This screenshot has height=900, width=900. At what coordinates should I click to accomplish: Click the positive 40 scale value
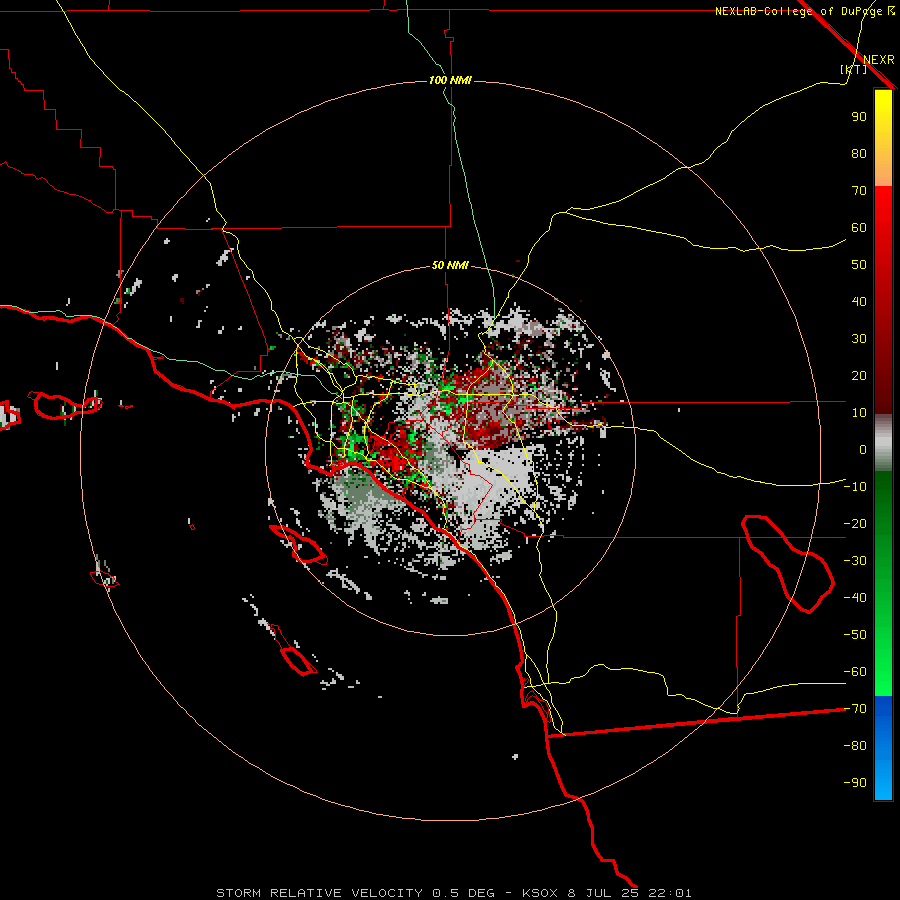pyautogui.click(x=859, y=302)
